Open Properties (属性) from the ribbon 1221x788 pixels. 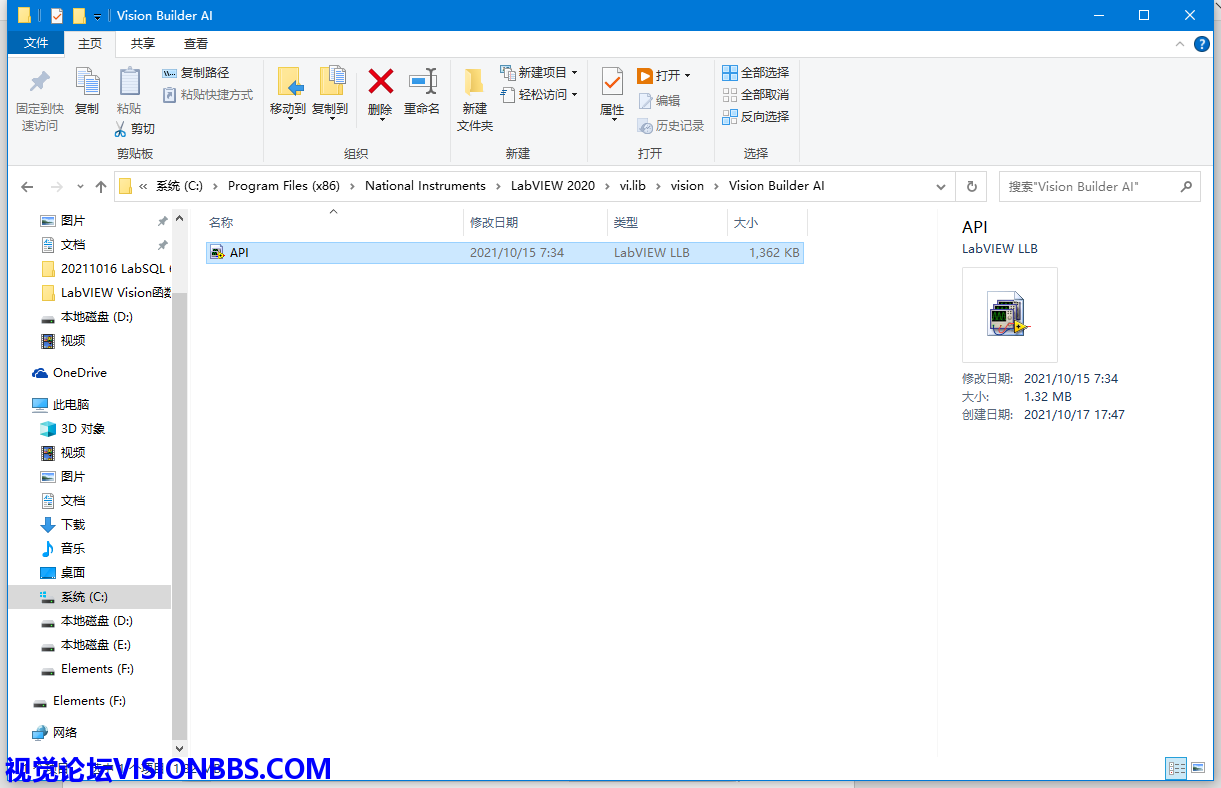click(612, 84)
